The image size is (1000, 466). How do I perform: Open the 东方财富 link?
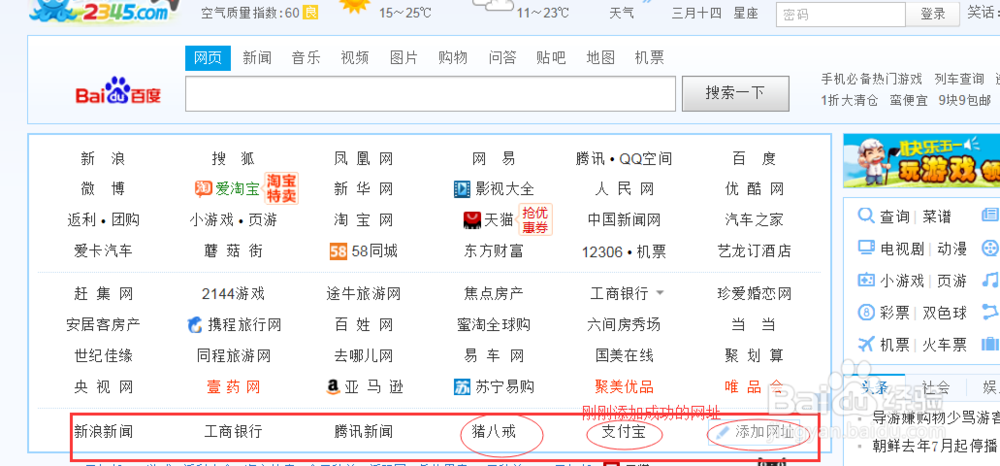[x=493, y=251]
